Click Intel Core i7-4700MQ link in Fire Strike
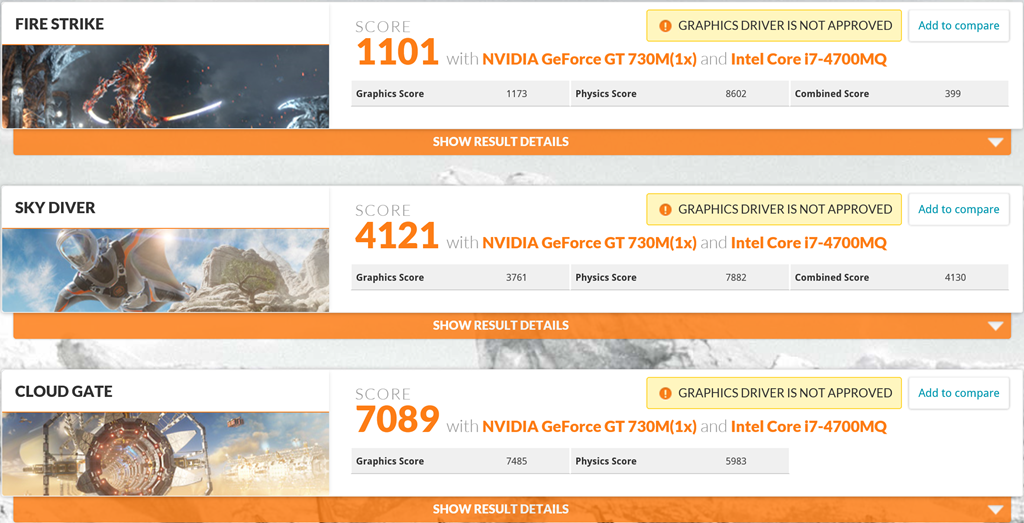 point(808,59)
